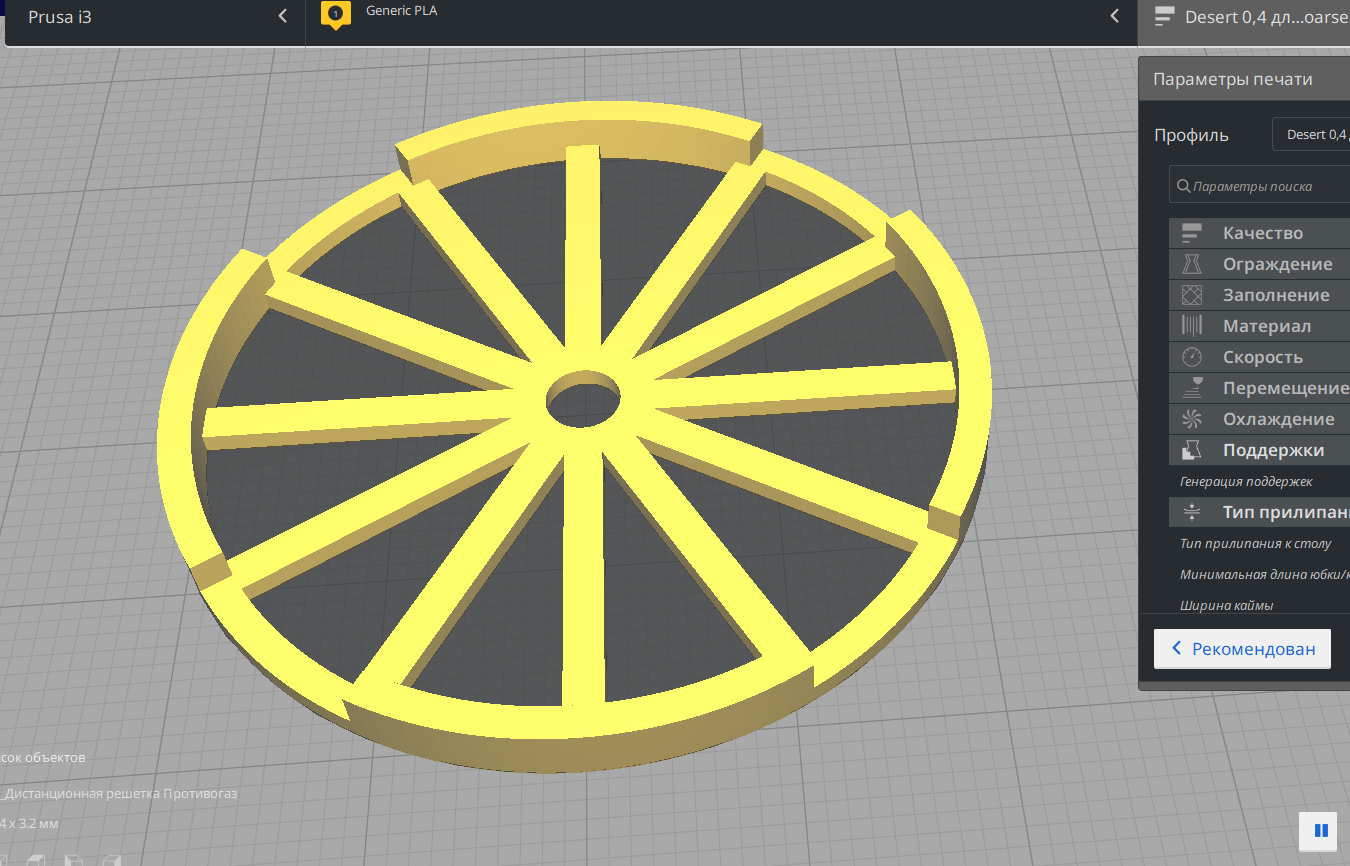The width and height of the screenshot is (1350, 866).
Task: Collapse the Поддержки category
Action: (1260, 450)
